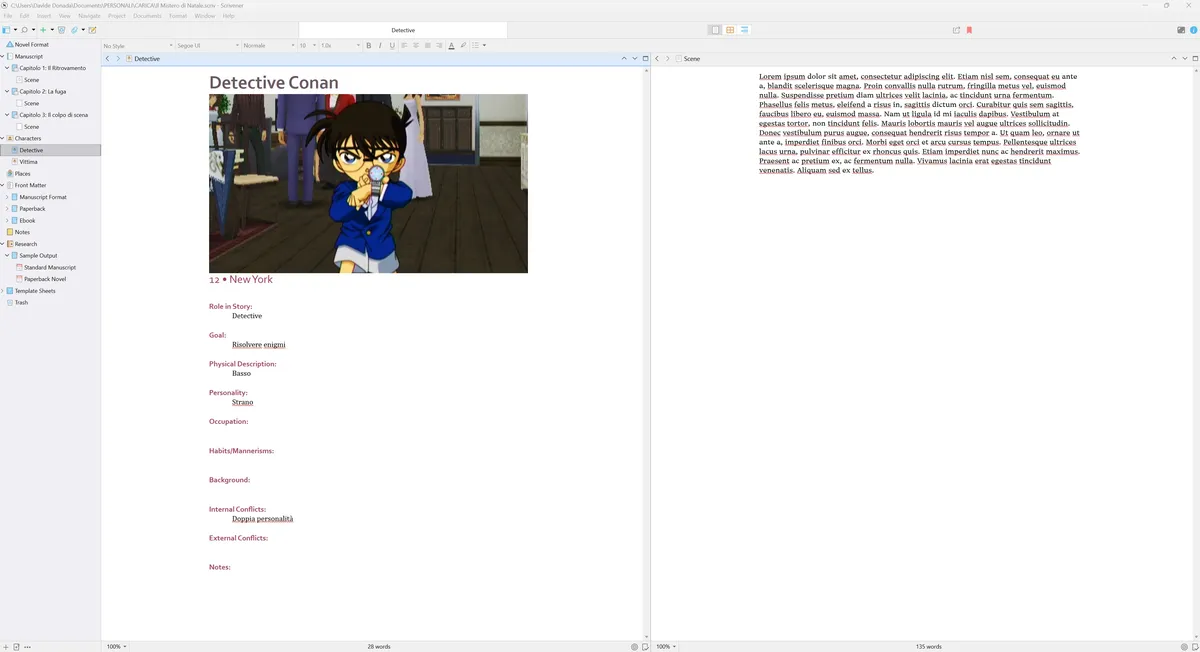Viewport: 1200px width, 652px height.
Task: Select Novel Format item in binder
Action: point(32,45)
